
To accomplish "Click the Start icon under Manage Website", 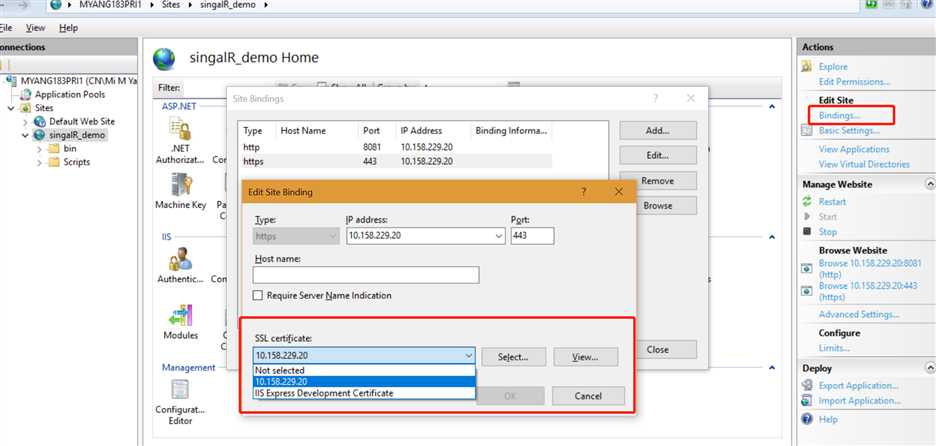I will (807, 216).
